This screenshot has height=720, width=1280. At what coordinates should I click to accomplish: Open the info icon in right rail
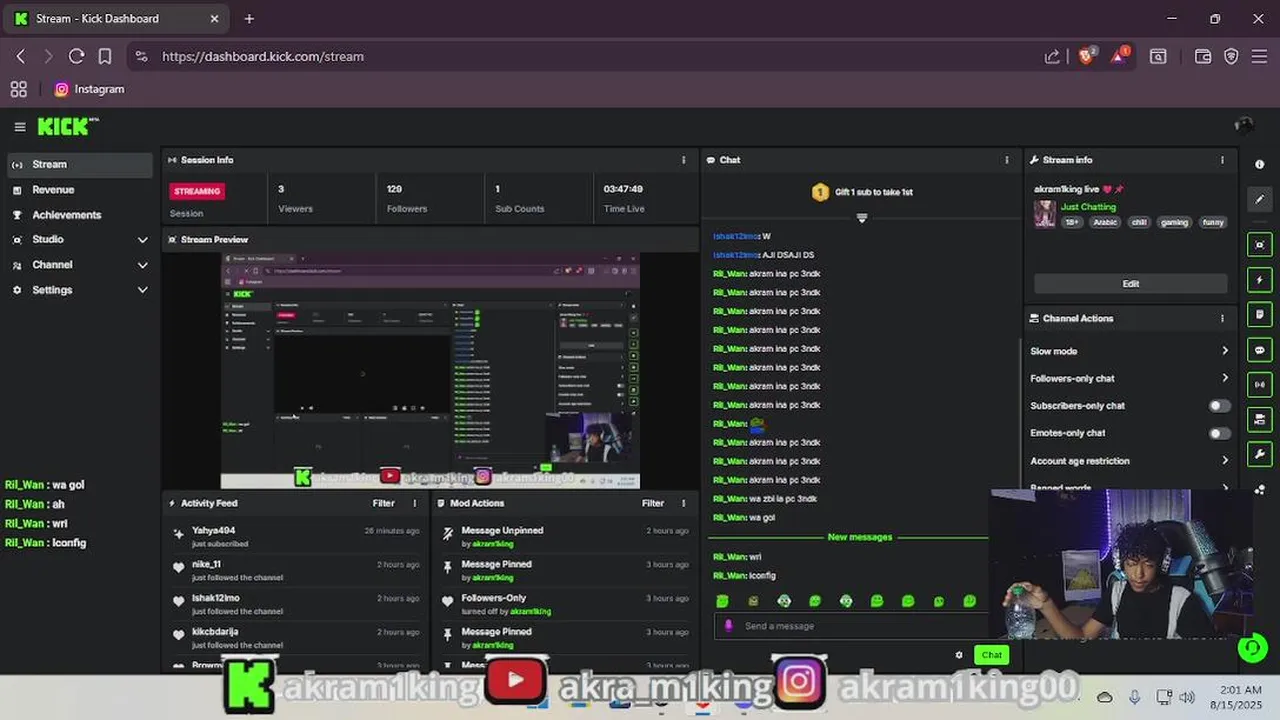(x=1259, y=164)
